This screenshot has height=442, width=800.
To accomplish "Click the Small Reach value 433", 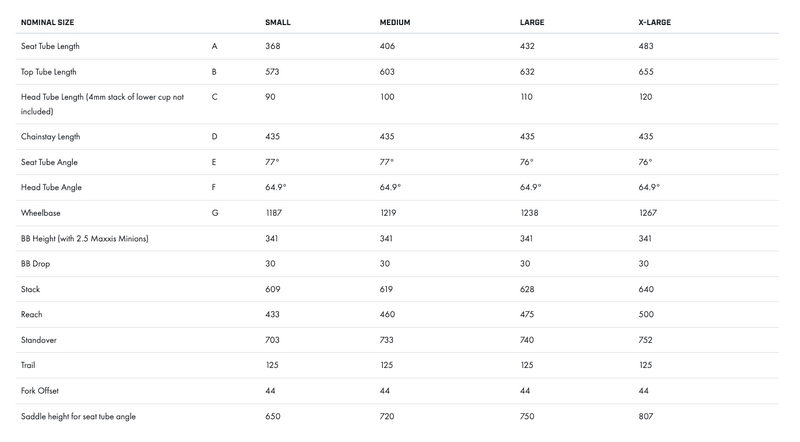I will coord(272,315).
